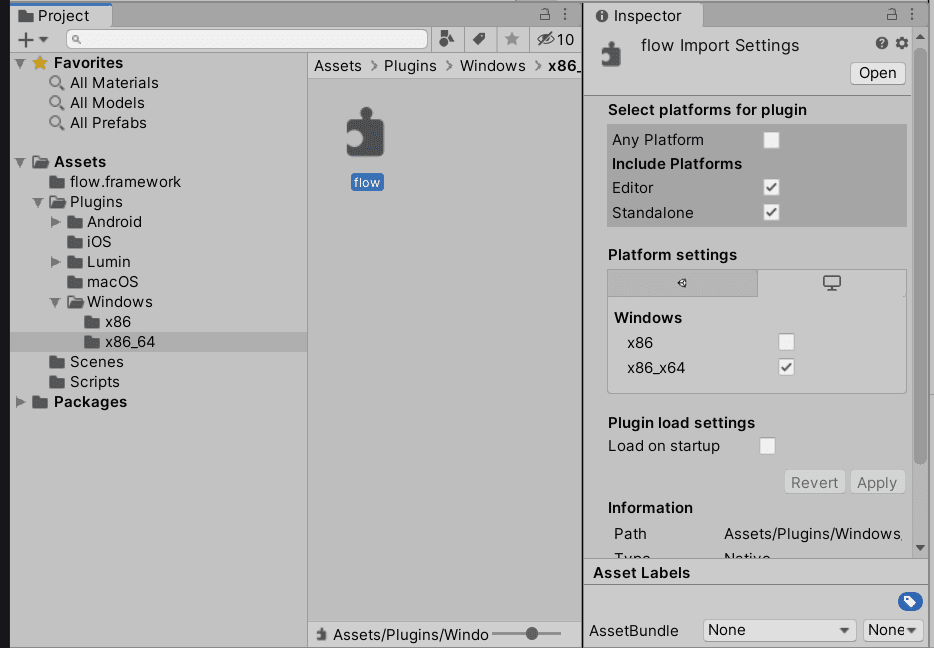Expand the Packages section
The height and width of the screenshot is (648, 934).
pyautogui.click(x=20, y=402)
